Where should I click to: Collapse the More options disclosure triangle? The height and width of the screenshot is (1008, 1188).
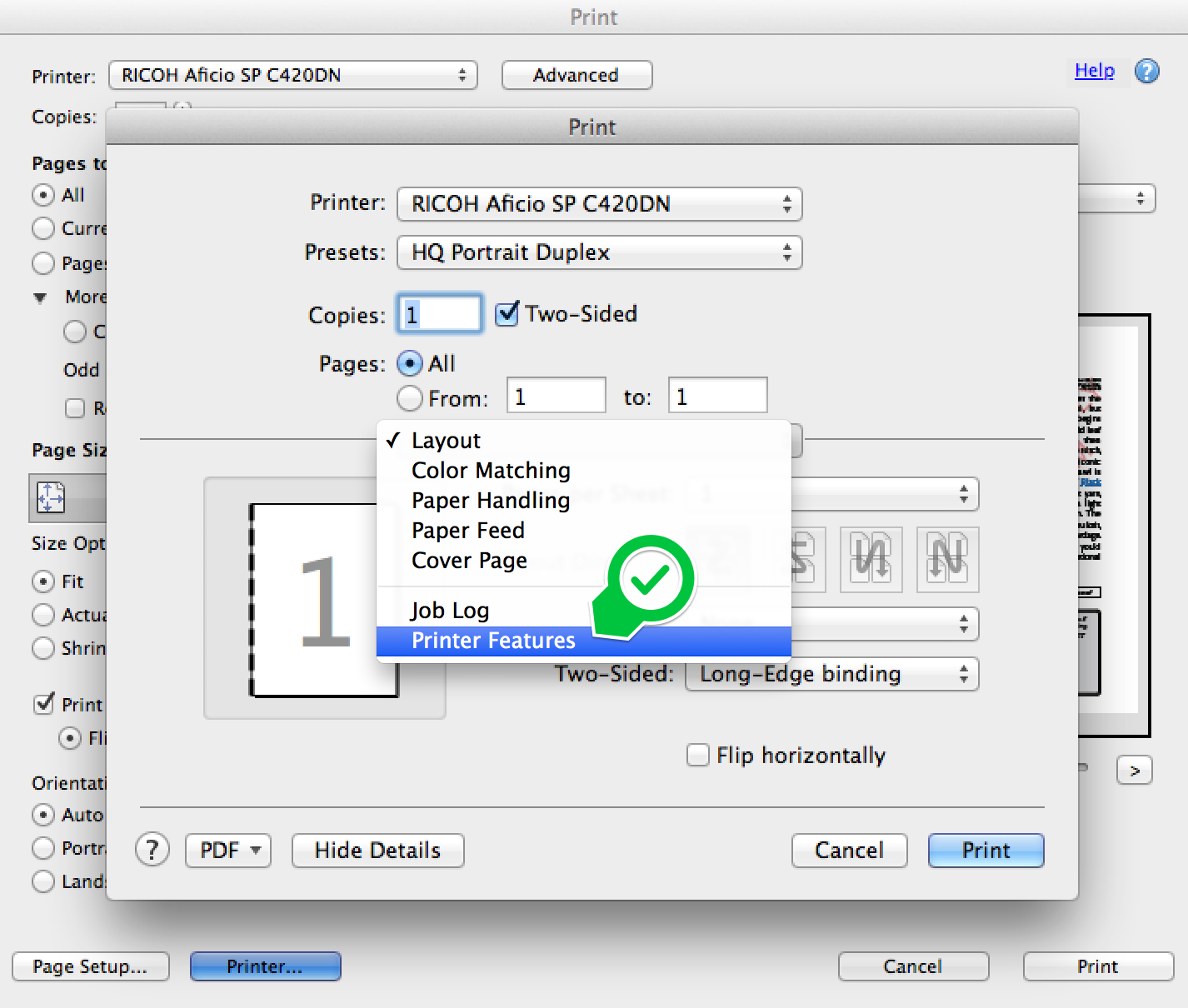point(40,297)
